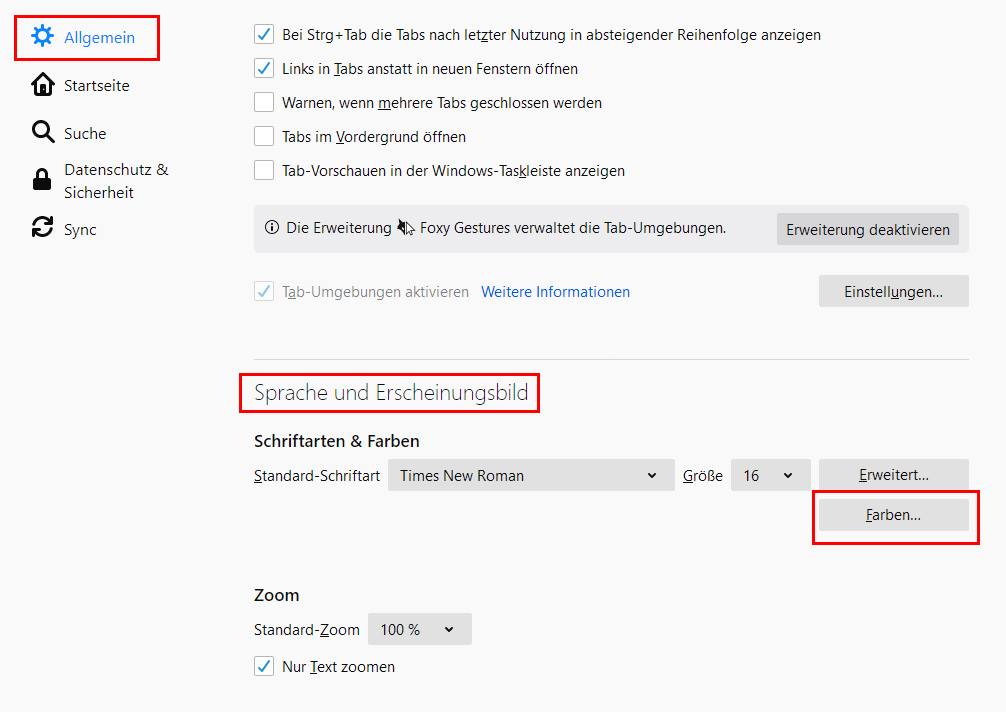The width and height of the screenshot is (1006, 712).
Task: Click the Suche magnifier icon
Action: coord(42,133)
